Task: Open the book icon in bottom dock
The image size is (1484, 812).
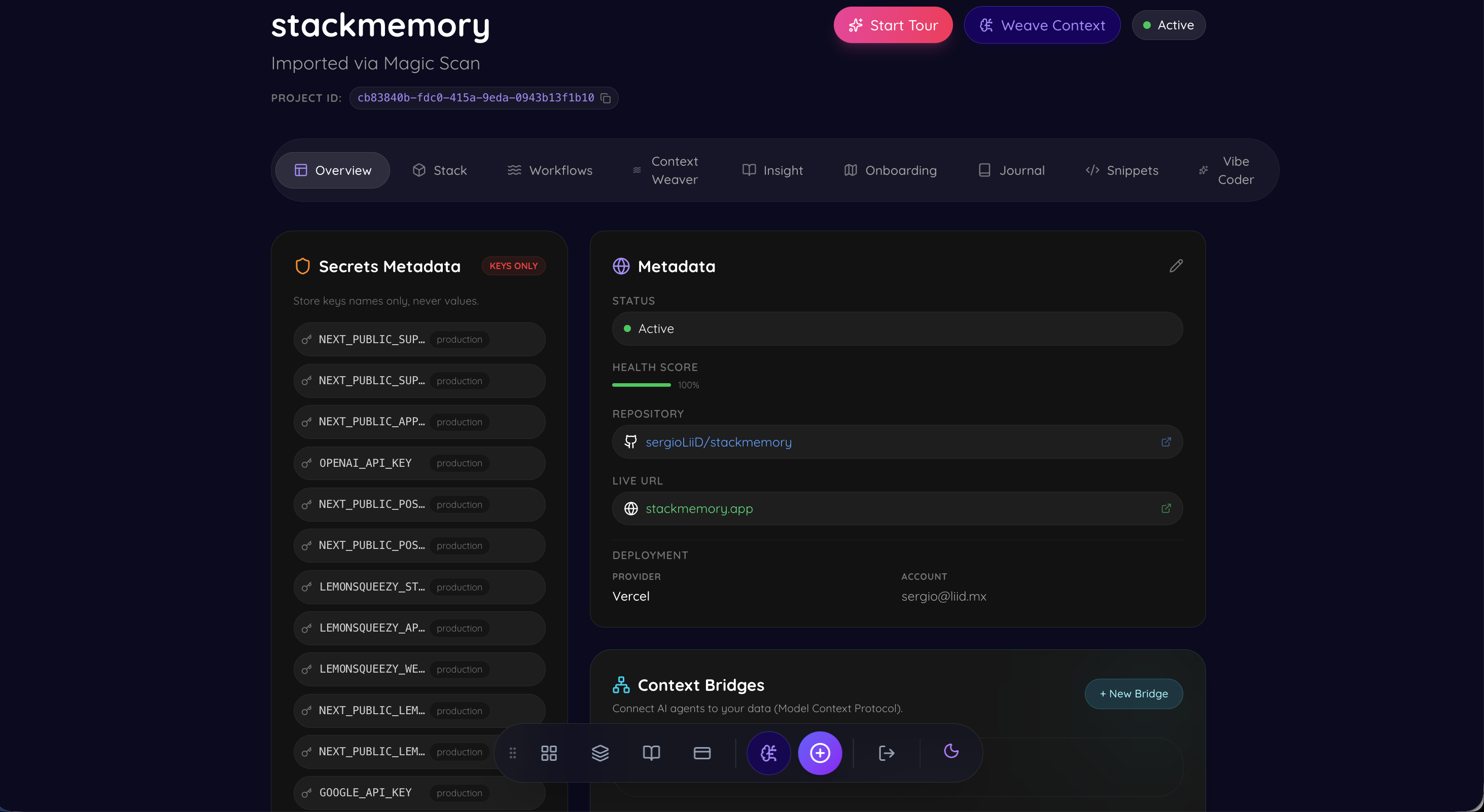Action: pos(651,753)
